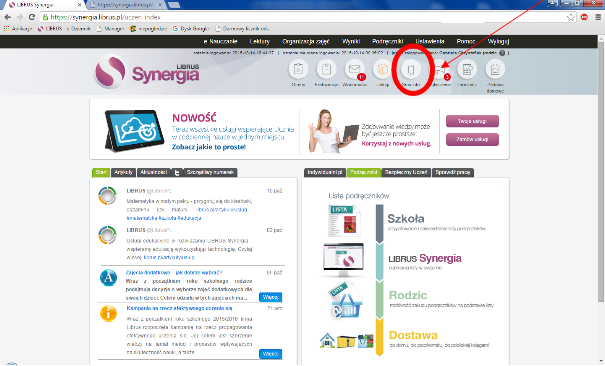This screenshot has width=605, height=366.
Task: Click the first LIBRUS tweet avatar
Action: (107, 196)
